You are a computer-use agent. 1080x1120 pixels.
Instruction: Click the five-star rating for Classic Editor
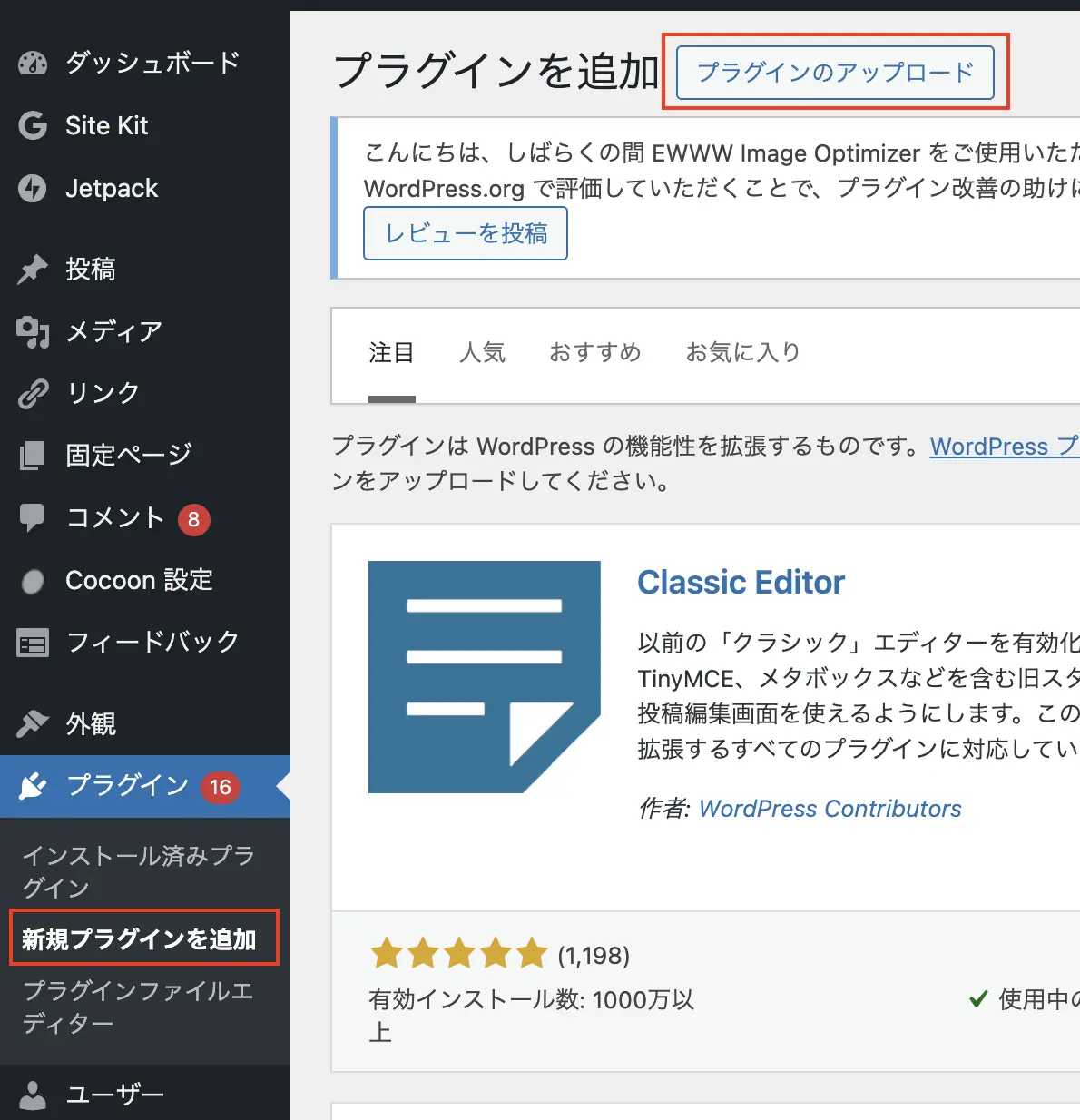coord(459,955)
